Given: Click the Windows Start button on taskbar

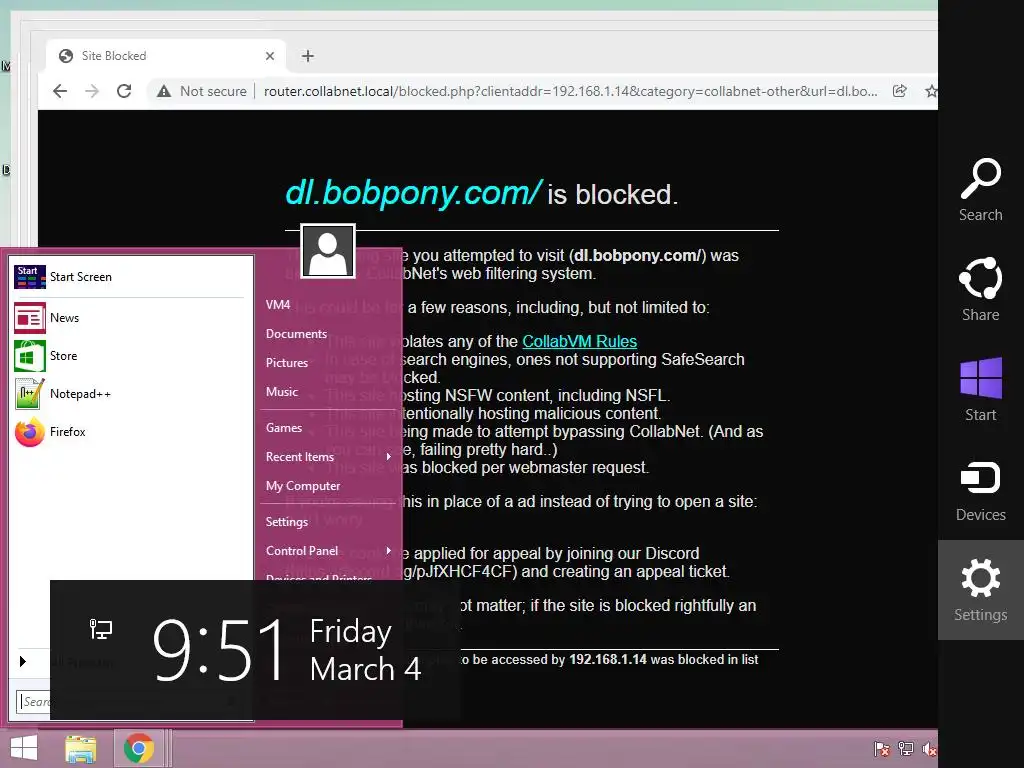Looking at the screenshot, I should pyautogui.click(x=24, y=748).
